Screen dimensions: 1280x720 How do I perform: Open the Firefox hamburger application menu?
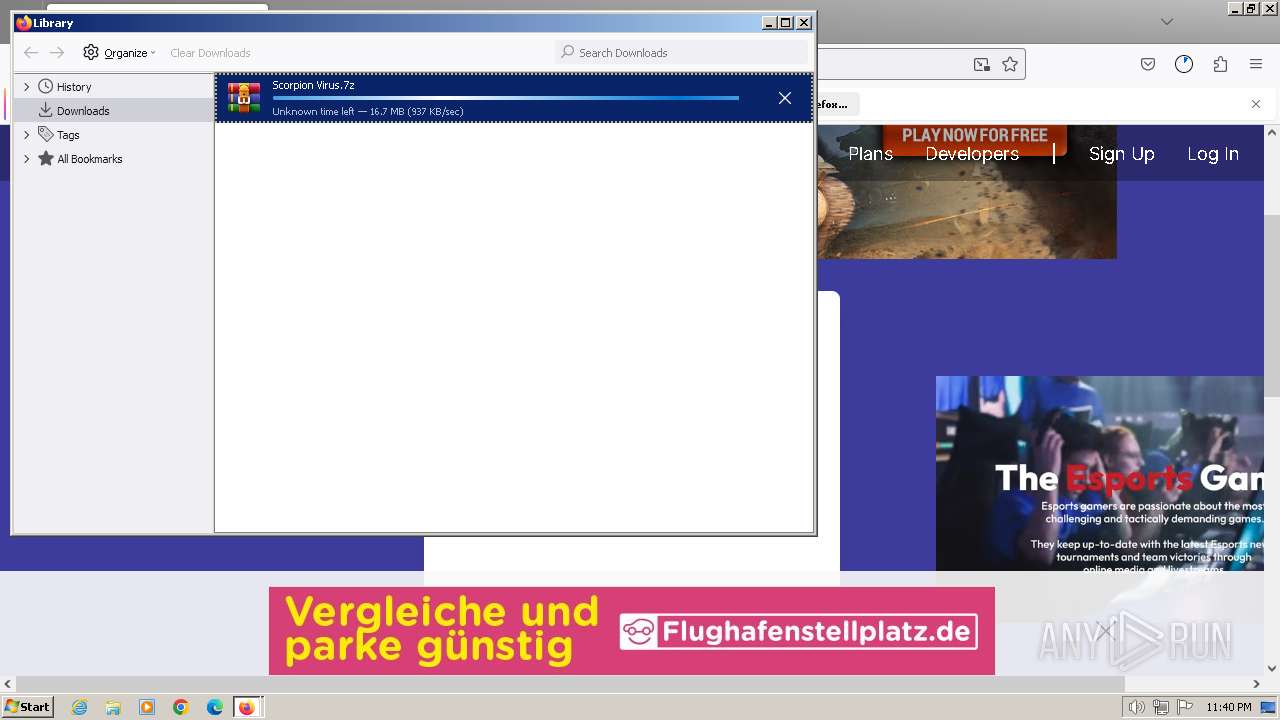click(1256, 64)
